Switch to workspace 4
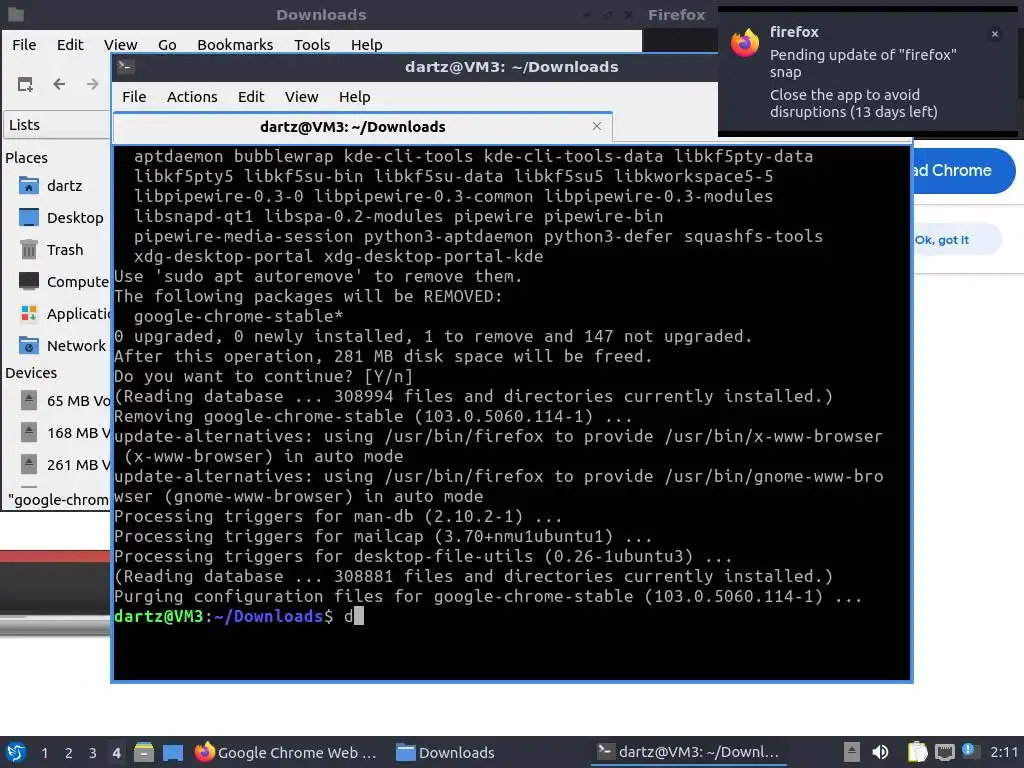1024x768 pixels. click(x=116, y=753)
